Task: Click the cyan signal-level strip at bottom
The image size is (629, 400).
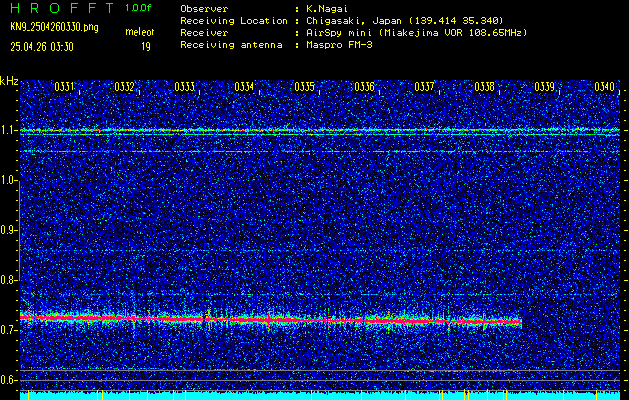Action: tap(320, 396)
